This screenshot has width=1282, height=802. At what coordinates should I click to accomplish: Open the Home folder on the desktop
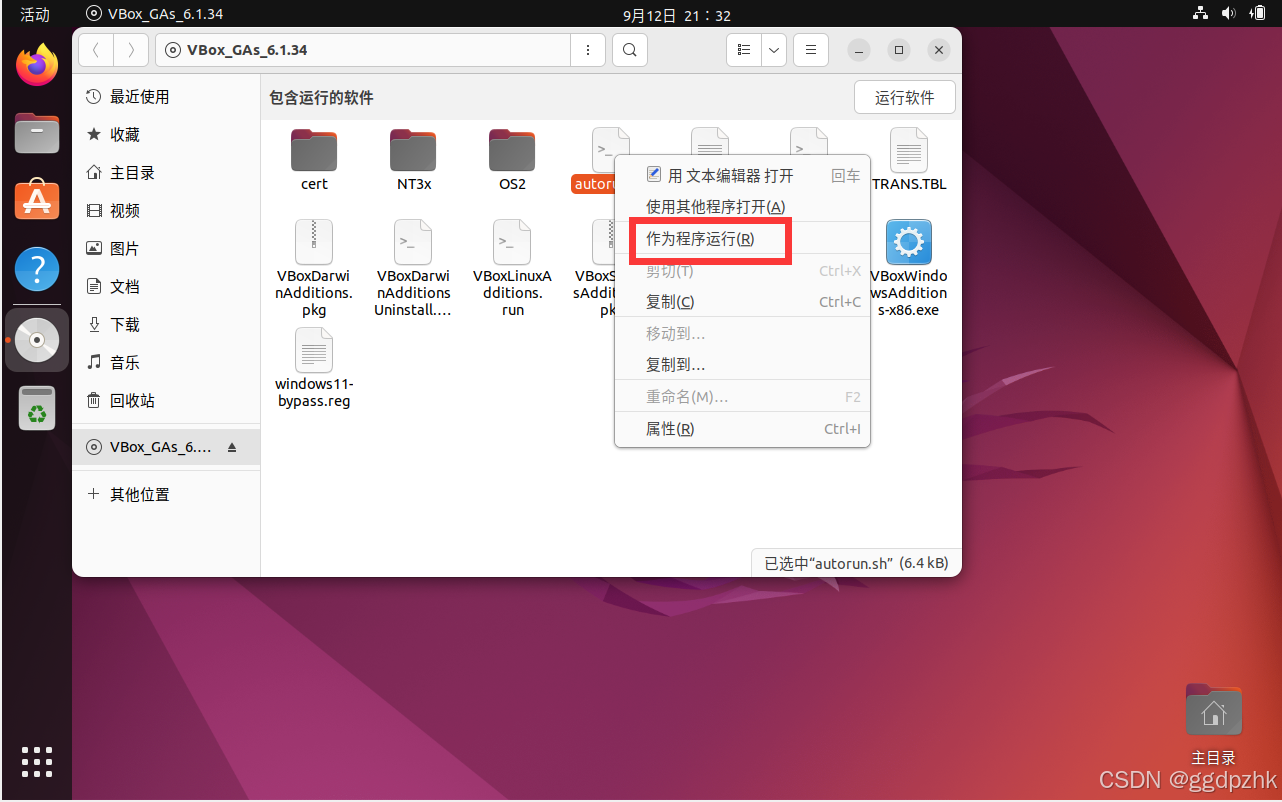pyautogui.click(x=1213, y=724)
